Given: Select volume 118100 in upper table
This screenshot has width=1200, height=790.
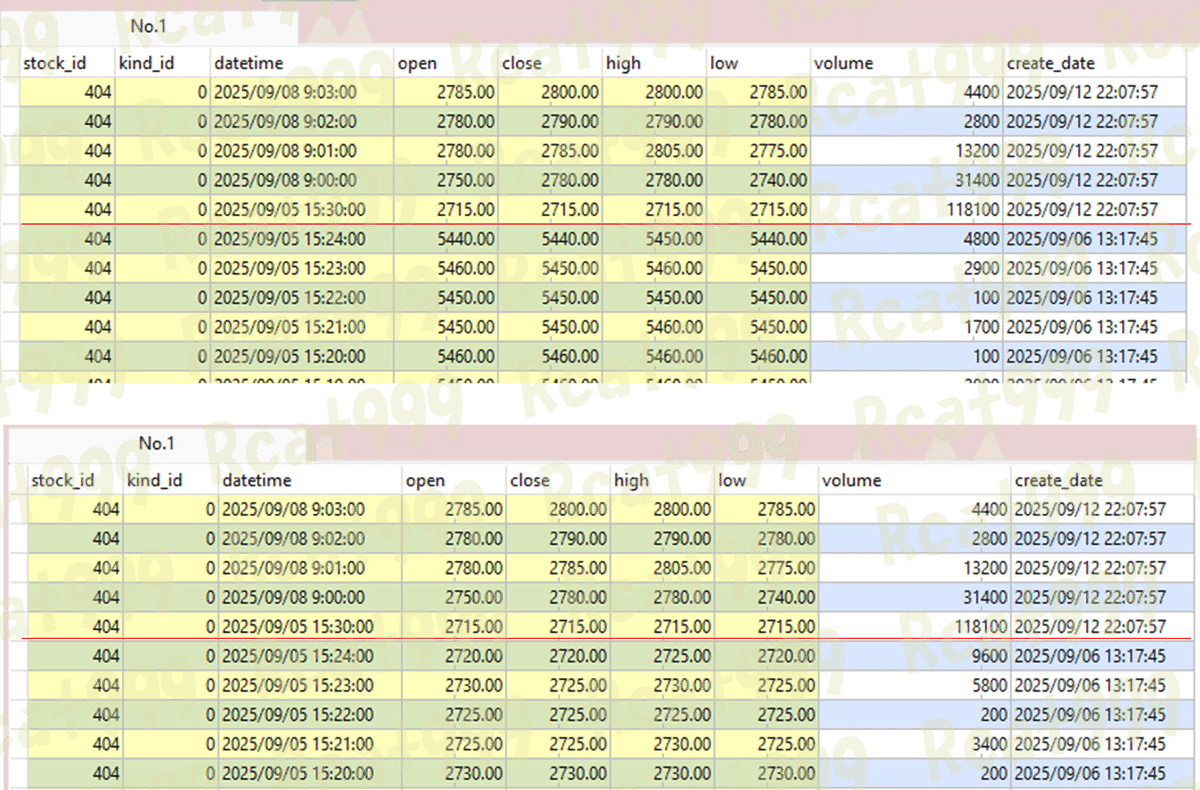Looking at the screenshot, I should pyautogui.click(x=906, y=209).
